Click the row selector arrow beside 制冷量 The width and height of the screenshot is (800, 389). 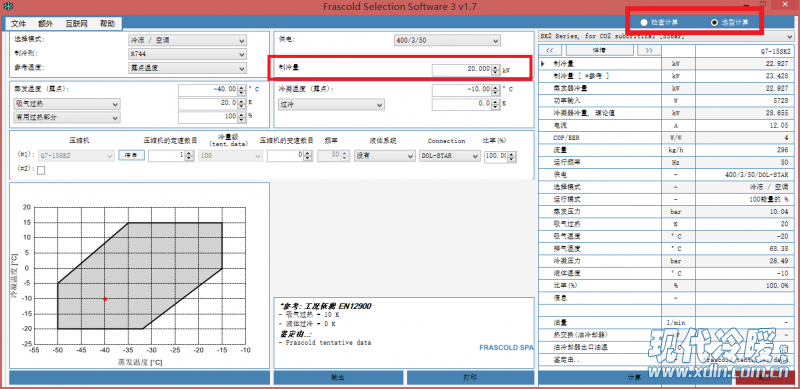(543, 64)
